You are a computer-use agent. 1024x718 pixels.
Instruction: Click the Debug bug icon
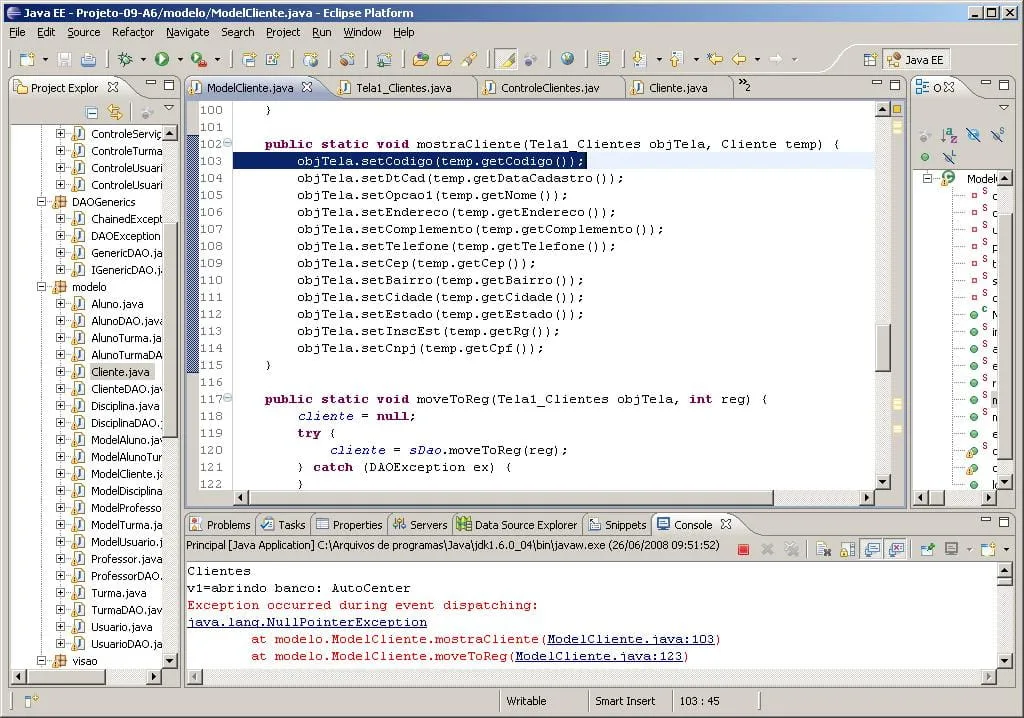126,60
